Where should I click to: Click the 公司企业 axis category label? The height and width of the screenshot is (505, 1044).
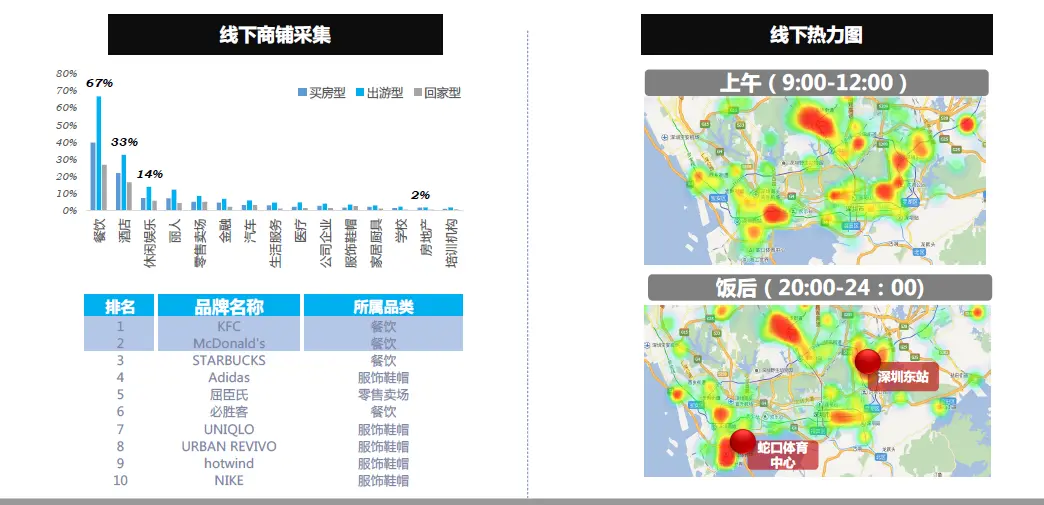326,243
